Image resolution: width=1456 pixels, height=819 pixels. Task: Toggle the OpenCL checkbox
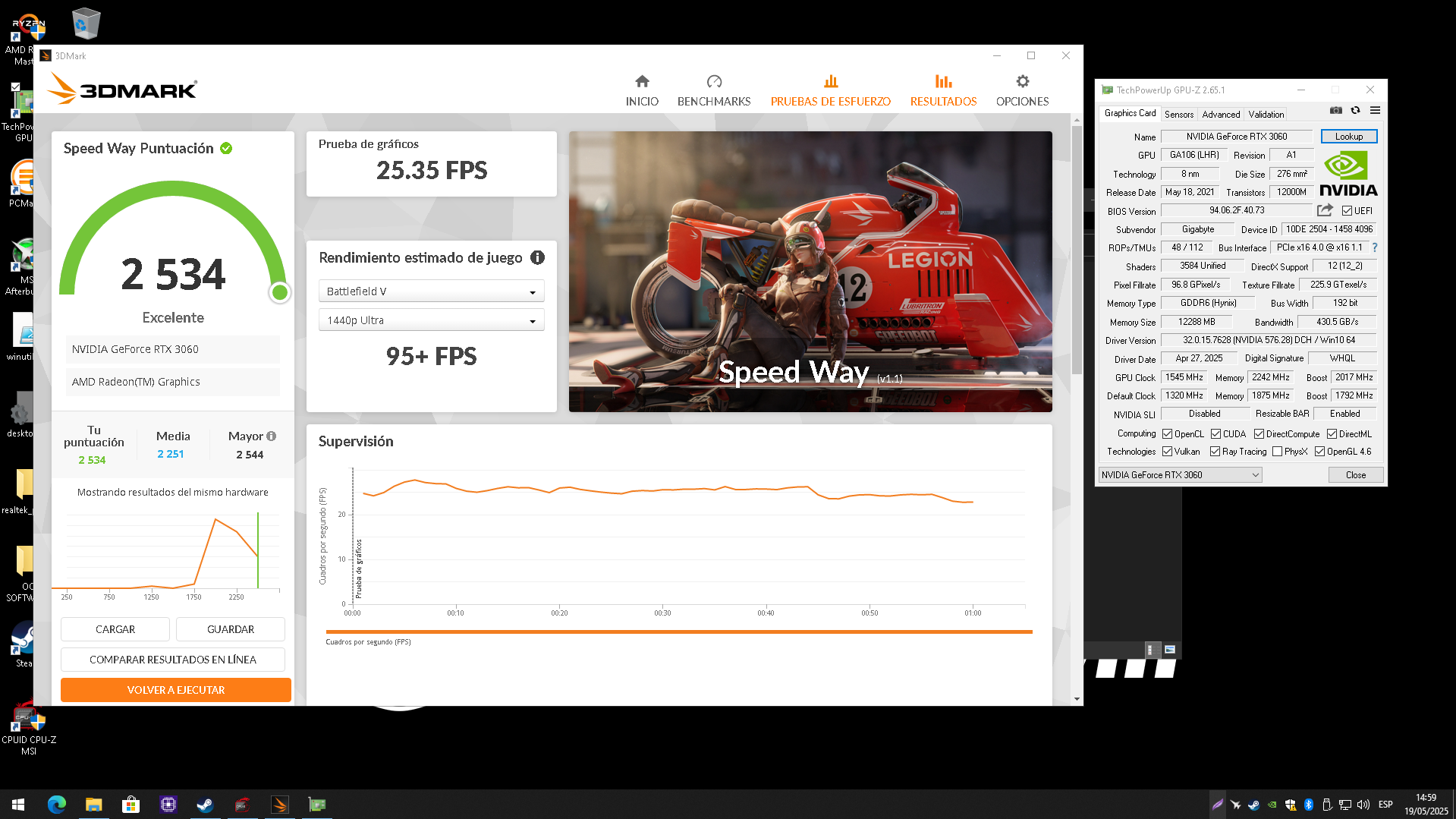[x=1167, y=434]
